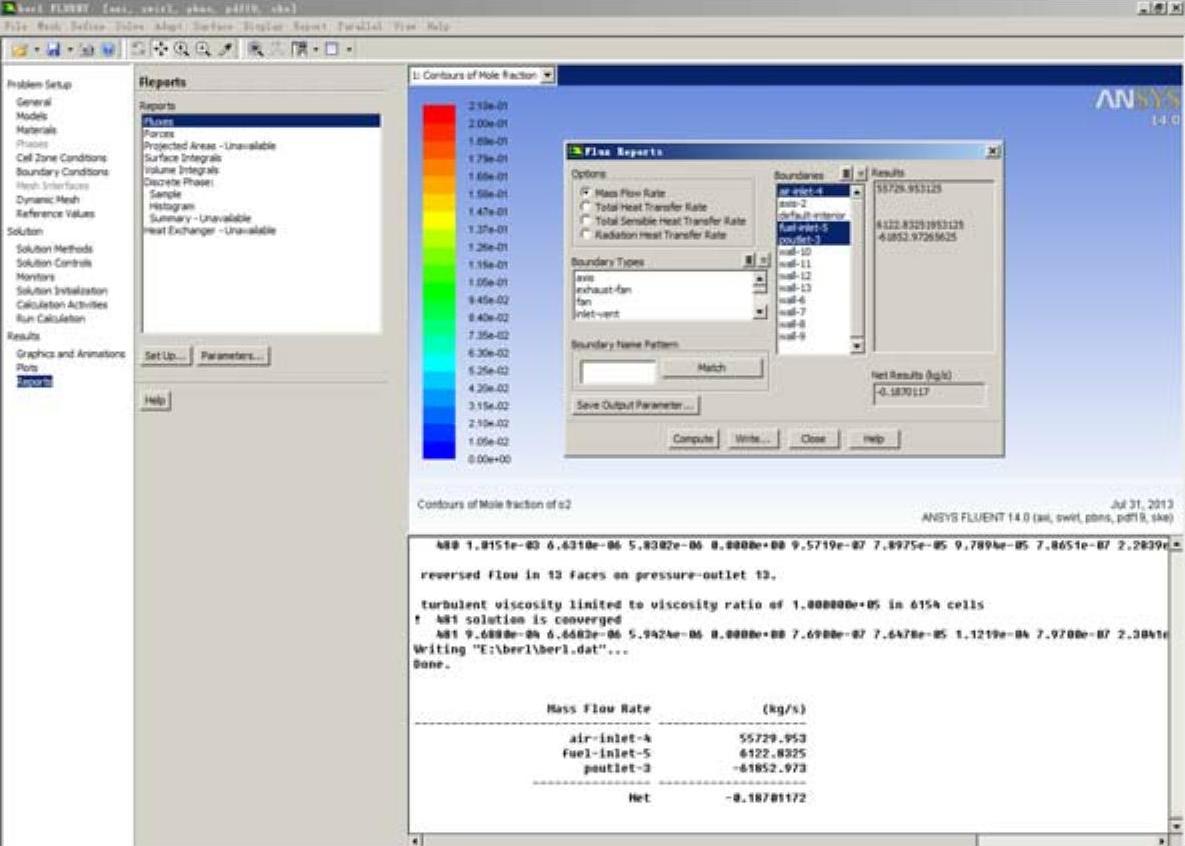Open Boundary Conditions in Problem Setup
The height and width of the screenshot is (846, 1185).
62,172
